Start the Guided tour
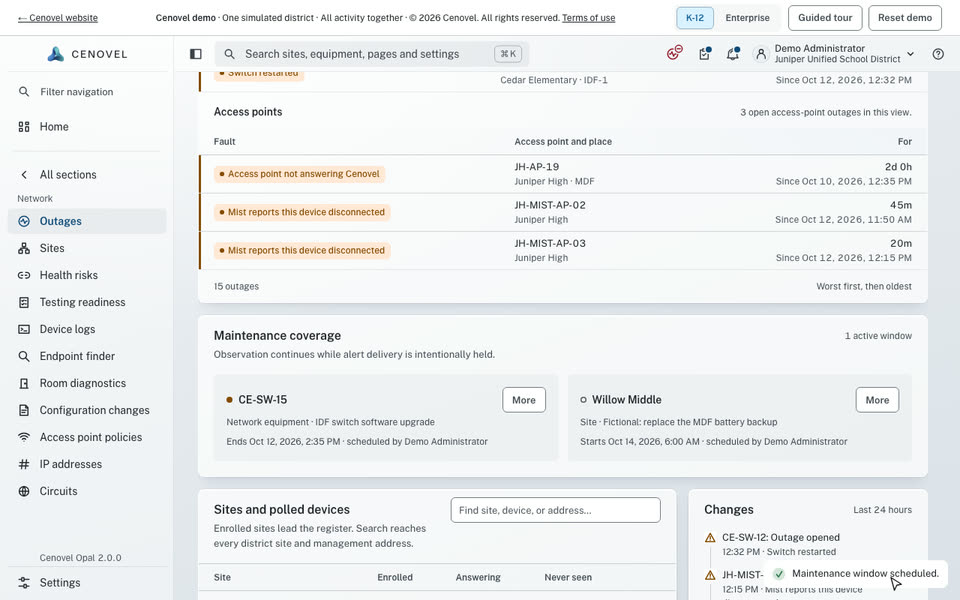This screenshot has width=960, height=600. point(825,18)
